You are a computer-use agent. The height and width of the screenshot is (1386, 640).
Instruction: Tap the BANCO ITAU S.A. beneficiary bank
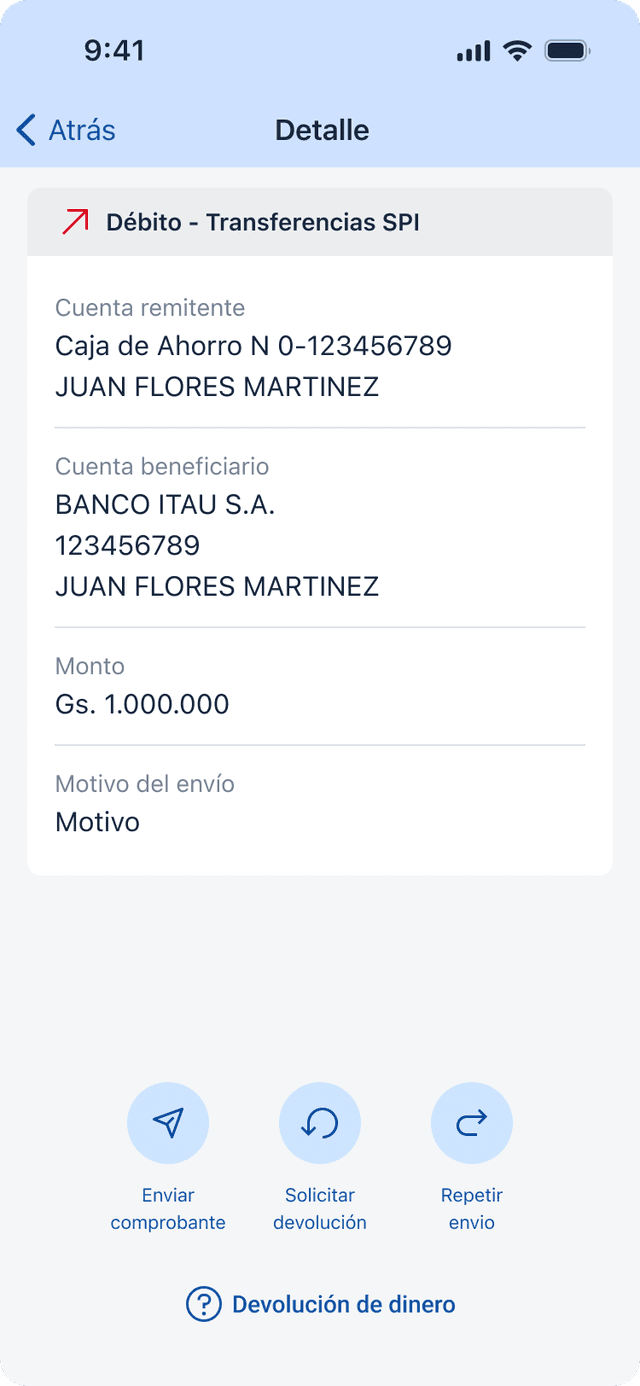165,506
